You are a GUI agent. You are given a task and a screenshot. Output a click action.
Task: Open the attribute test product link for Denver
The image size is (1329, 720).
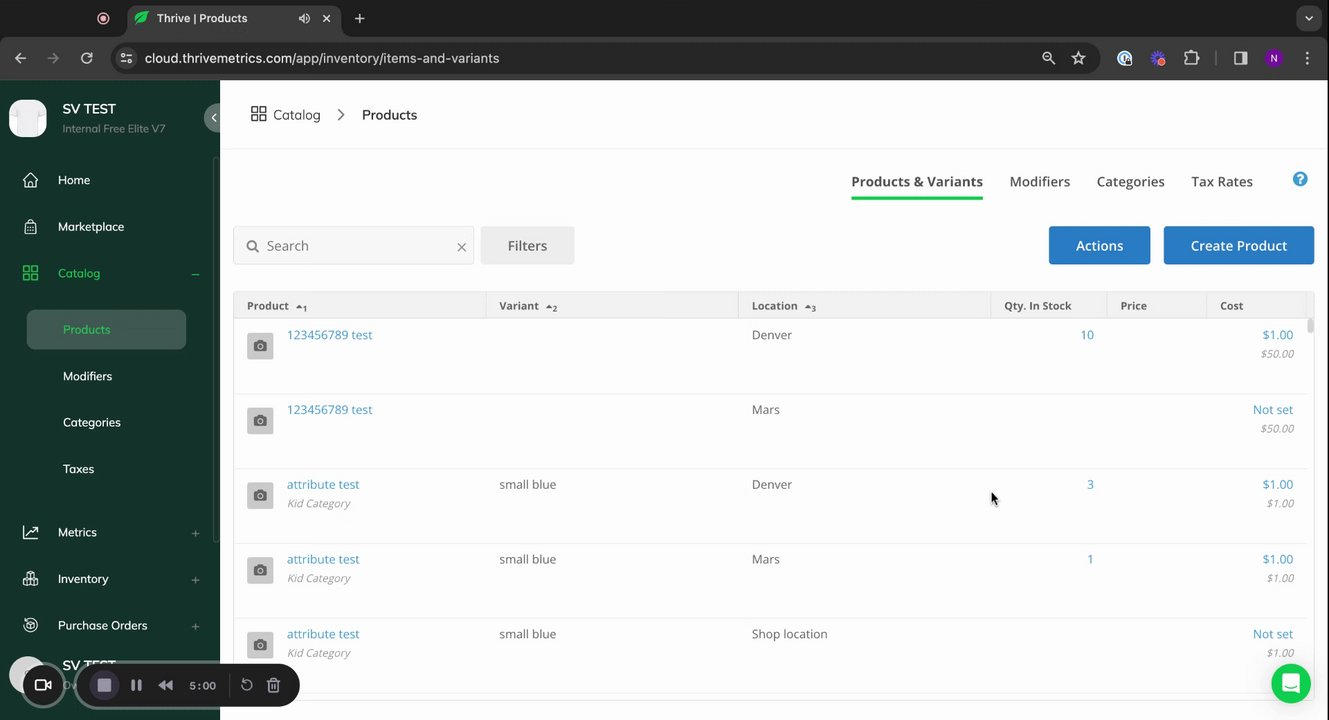[x=323, y=485]
